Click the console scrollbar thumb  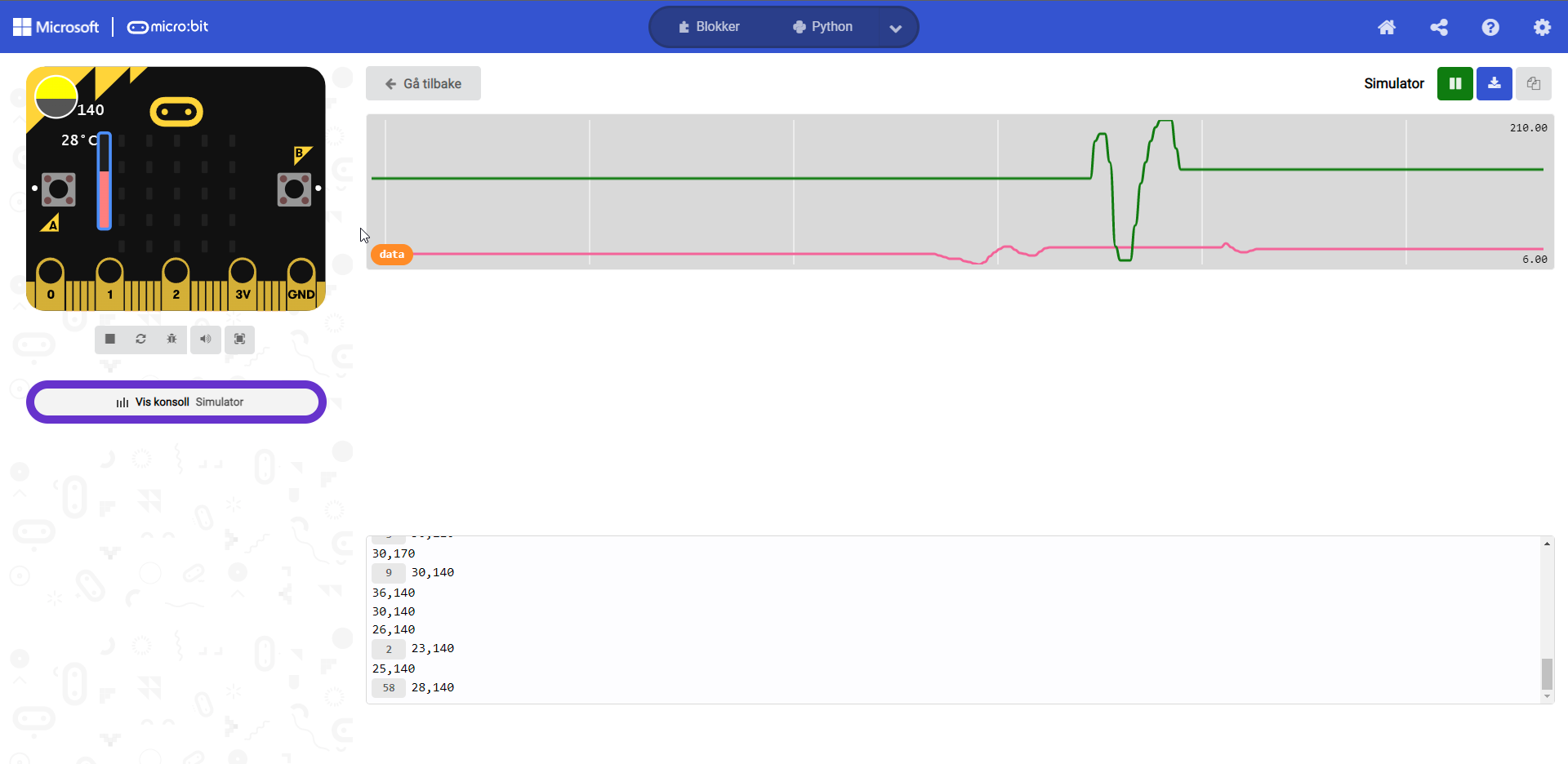click(x=1547, y=674)
